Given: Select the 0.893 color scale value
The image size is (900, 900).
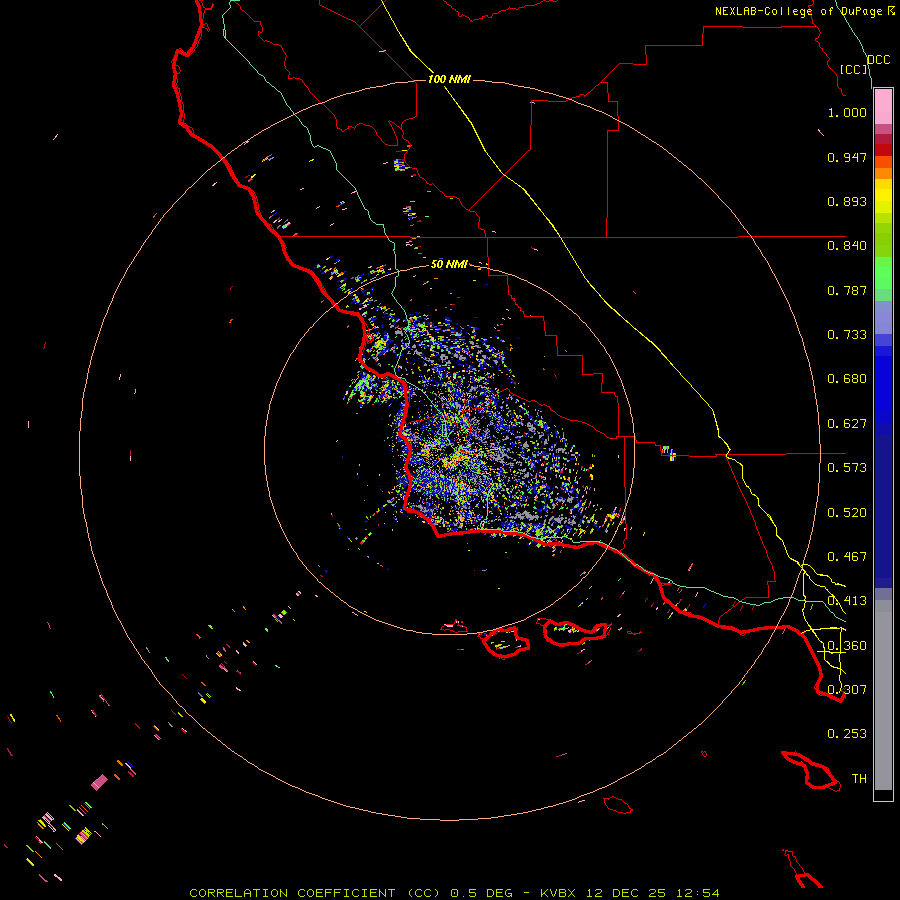Looking at the screenshot, I should click(x=847, y=201).
